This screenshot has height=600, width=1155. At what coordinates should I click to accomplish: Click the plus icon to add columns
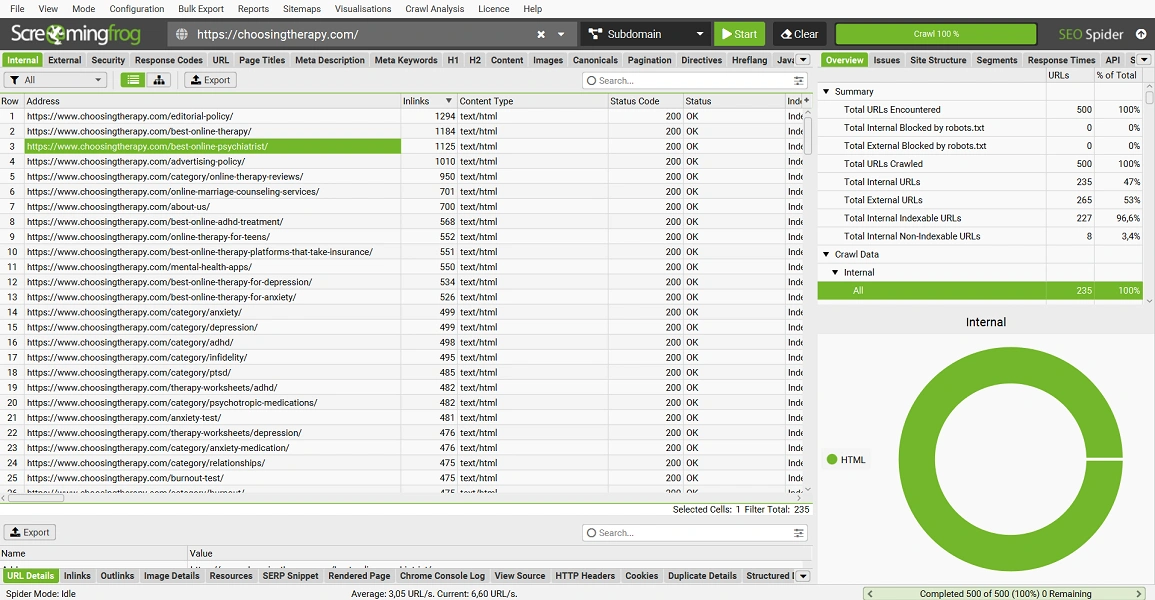(807, 101)
